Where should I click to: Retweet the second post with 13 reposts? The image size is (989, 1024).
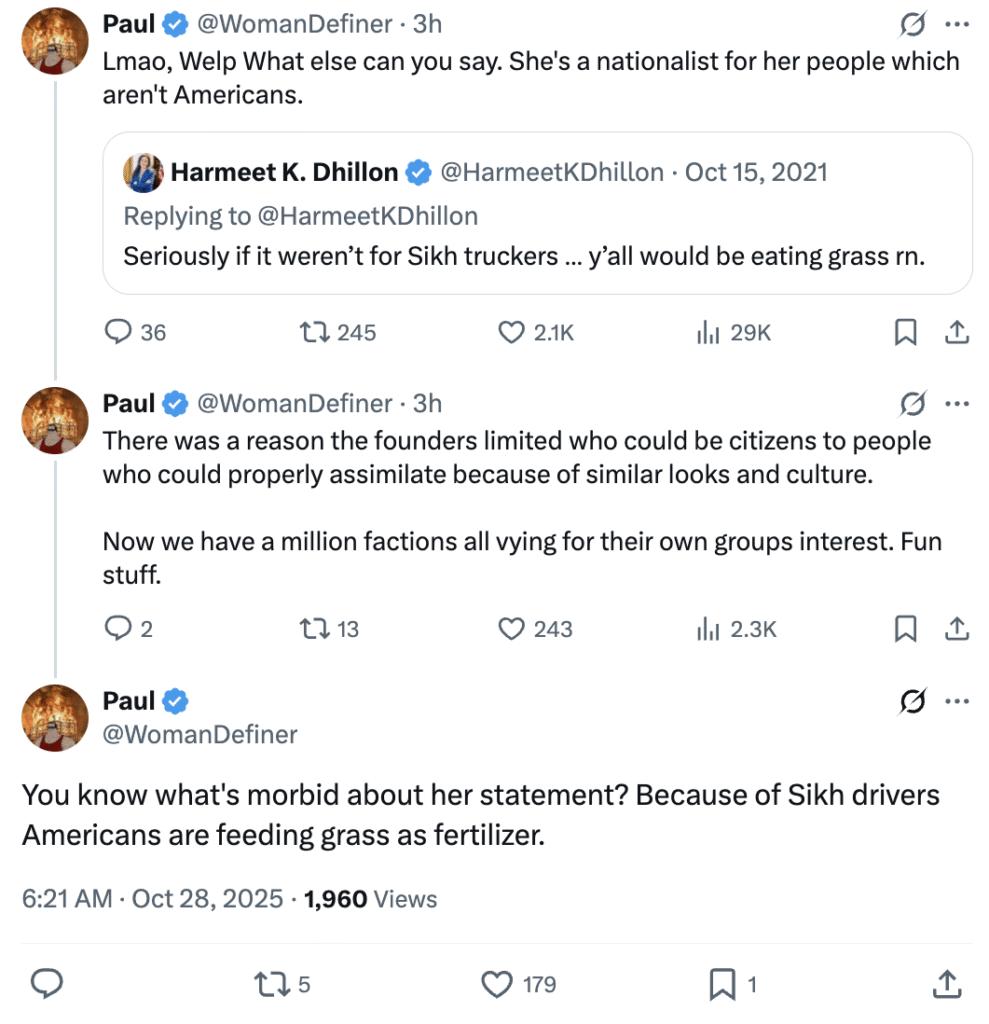315,629
